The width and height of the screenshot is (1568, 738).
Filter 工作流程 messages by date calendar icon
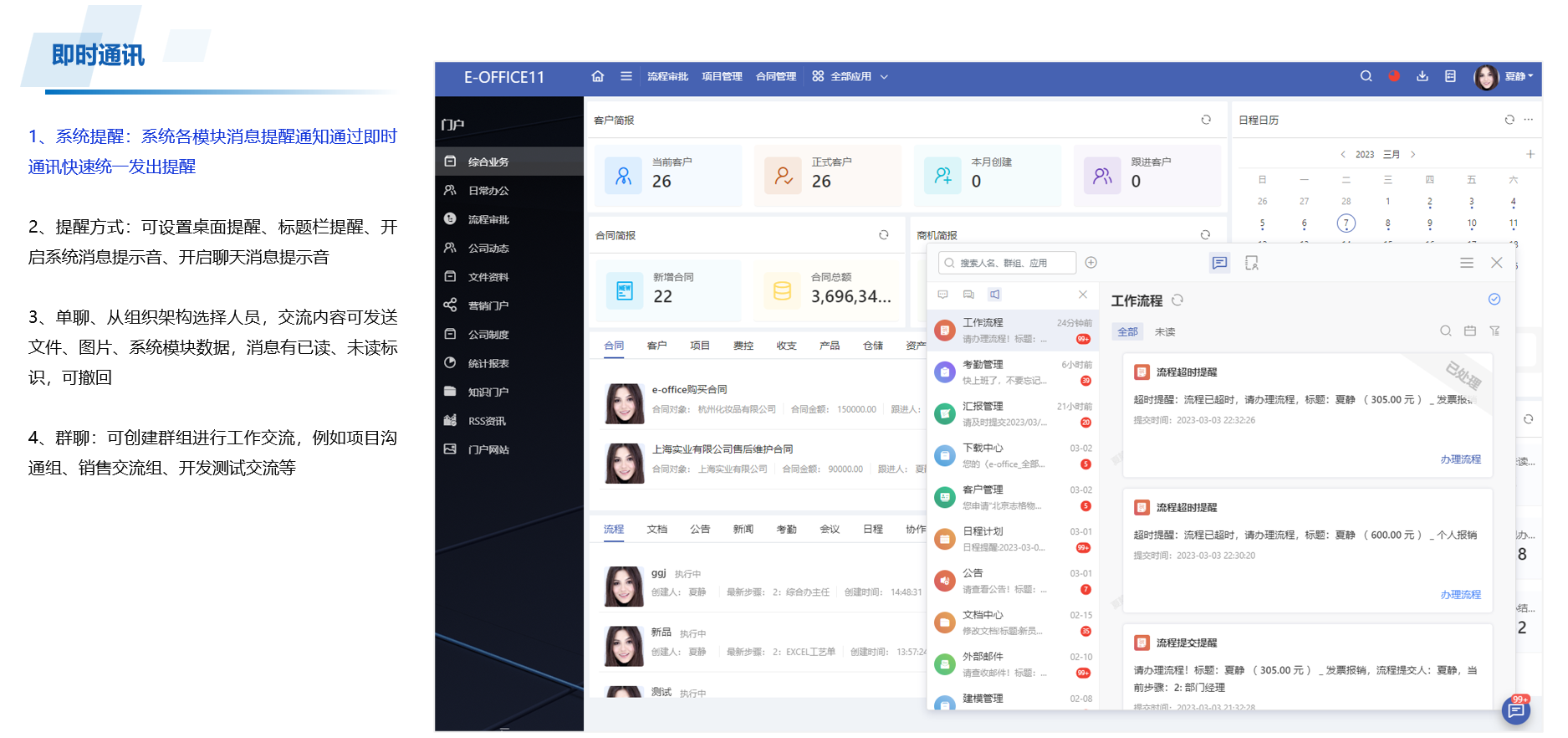coord(1470,331)
